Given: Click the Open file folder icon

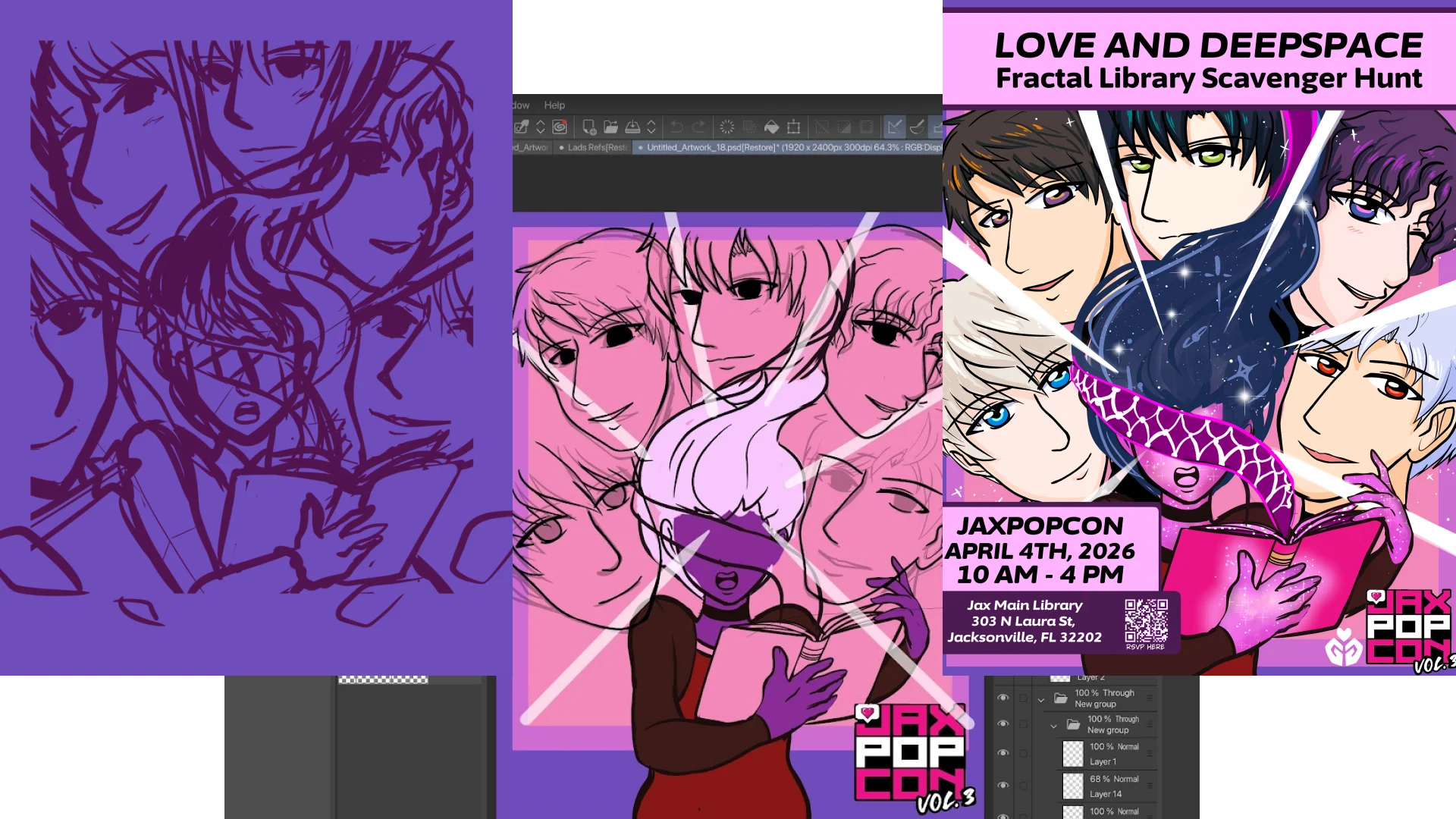Looking at the screenshot, I should (610, 127).
